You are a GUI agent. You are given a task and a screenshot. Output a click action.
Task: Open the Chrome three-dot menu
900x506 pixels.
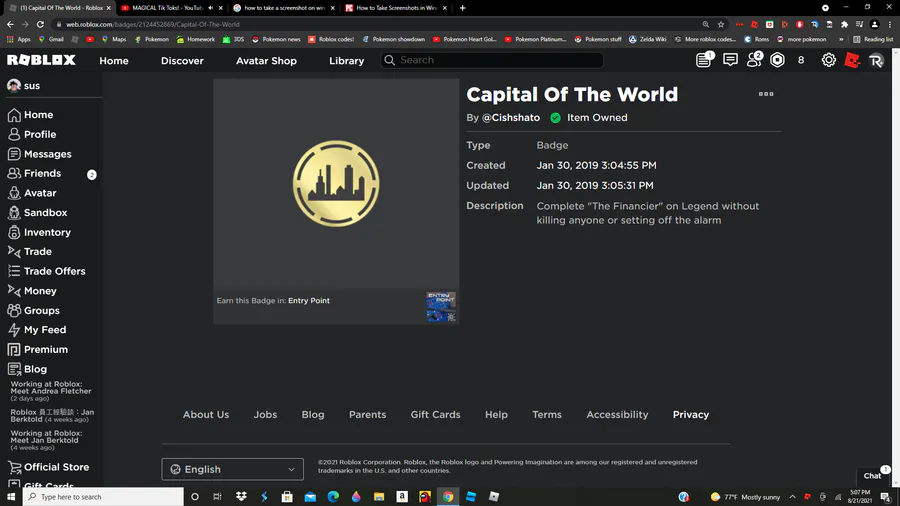tap(890, 25)
